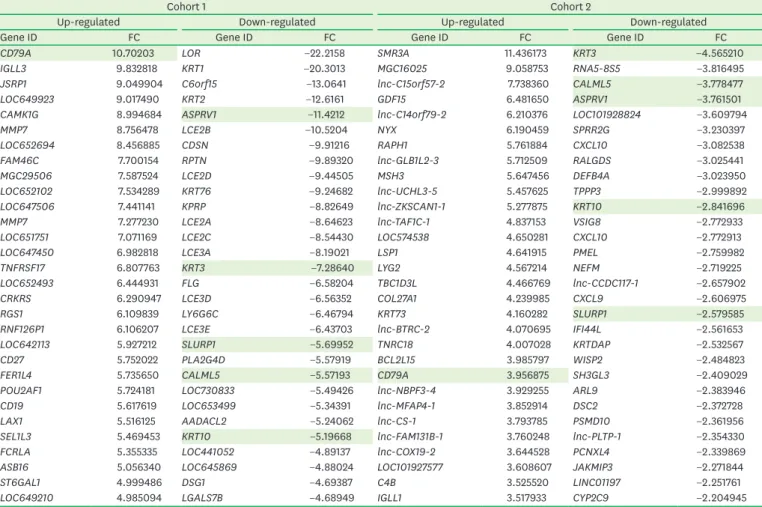Click the CD27 gene cell
This screenshot has width=762, height=507.
tap(12, 360)
